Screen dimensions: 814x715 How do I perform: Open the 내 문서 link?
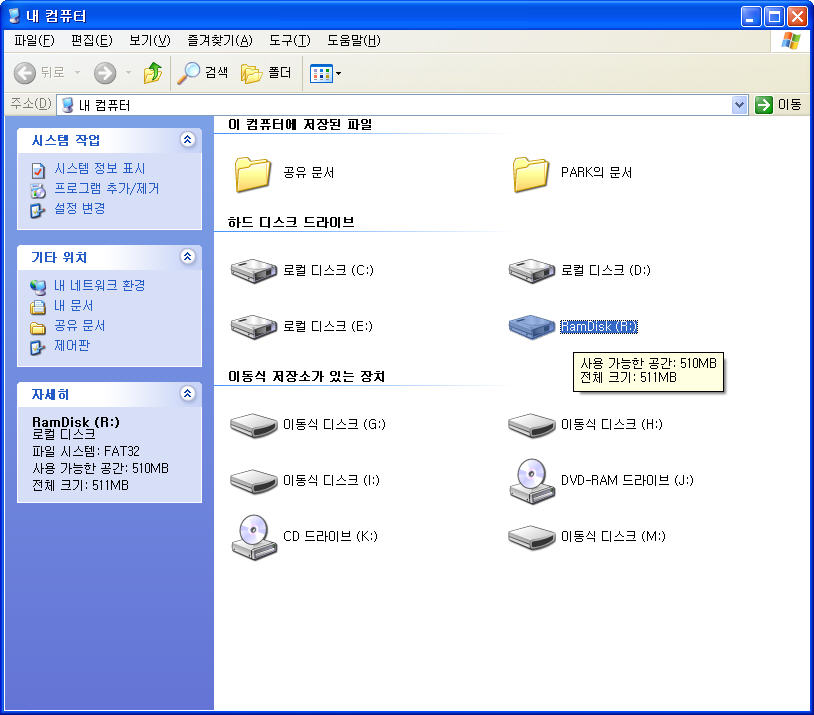point(74,306)
